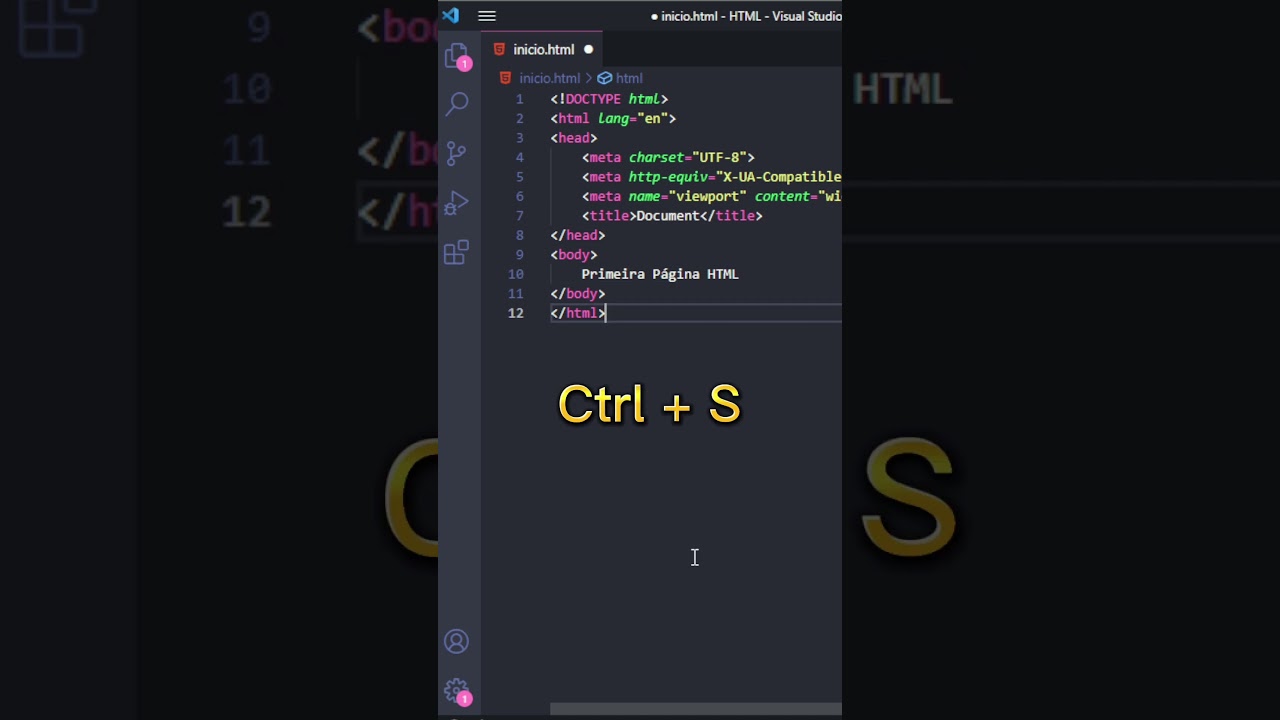The width and height of the screenshot is (1280, 720).
Task: Click line number 12 in the gutter
Action: (x=515, y=313)
